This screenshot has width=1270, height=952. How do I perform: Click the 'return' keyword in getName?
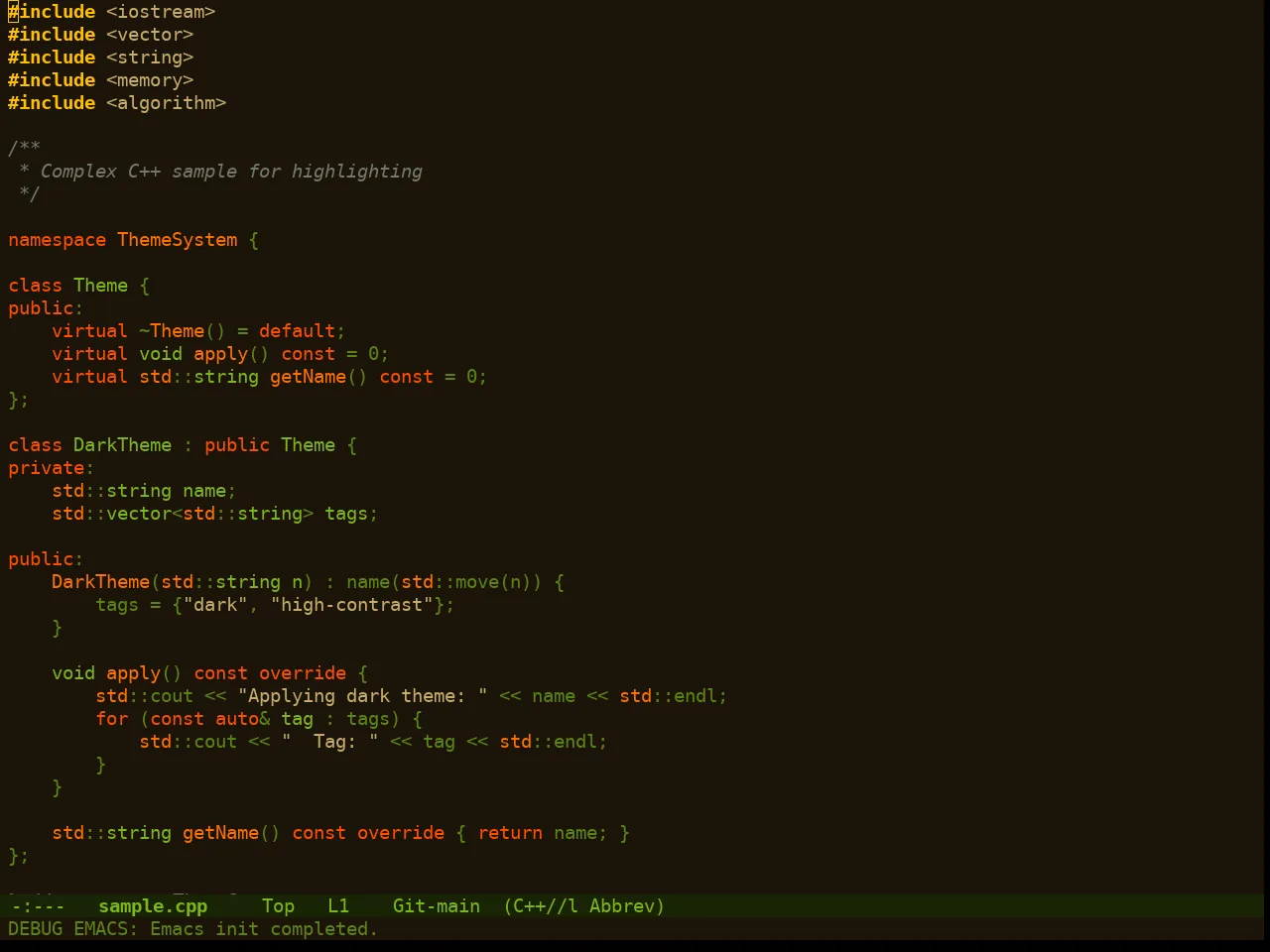[510, 833]
